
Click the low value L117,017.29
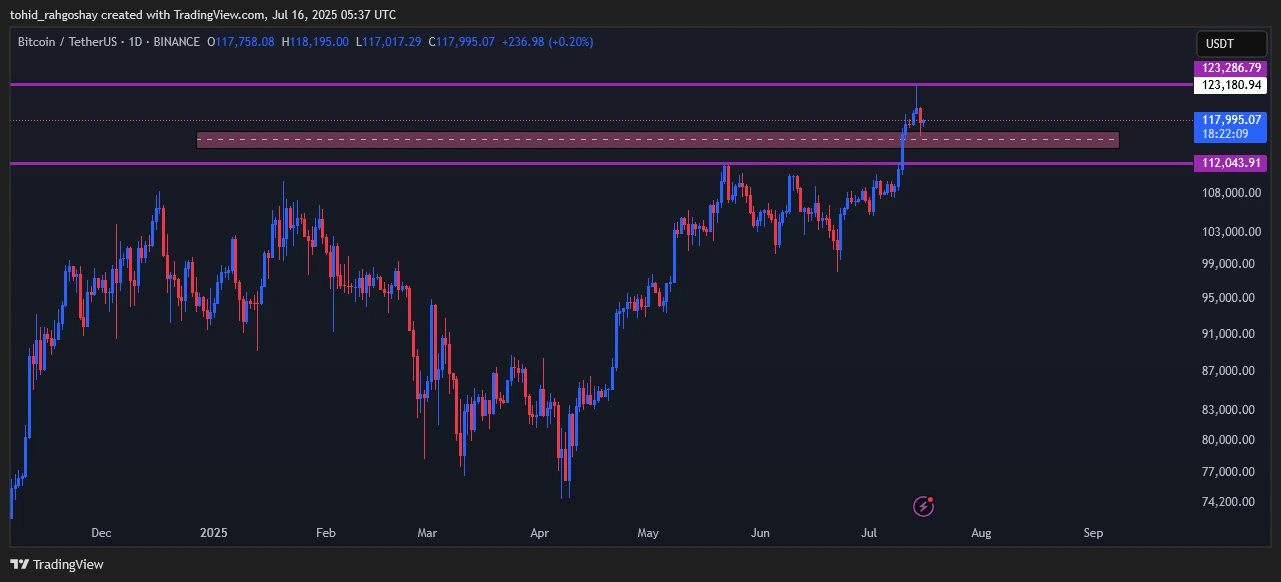(x=389, y=42)
